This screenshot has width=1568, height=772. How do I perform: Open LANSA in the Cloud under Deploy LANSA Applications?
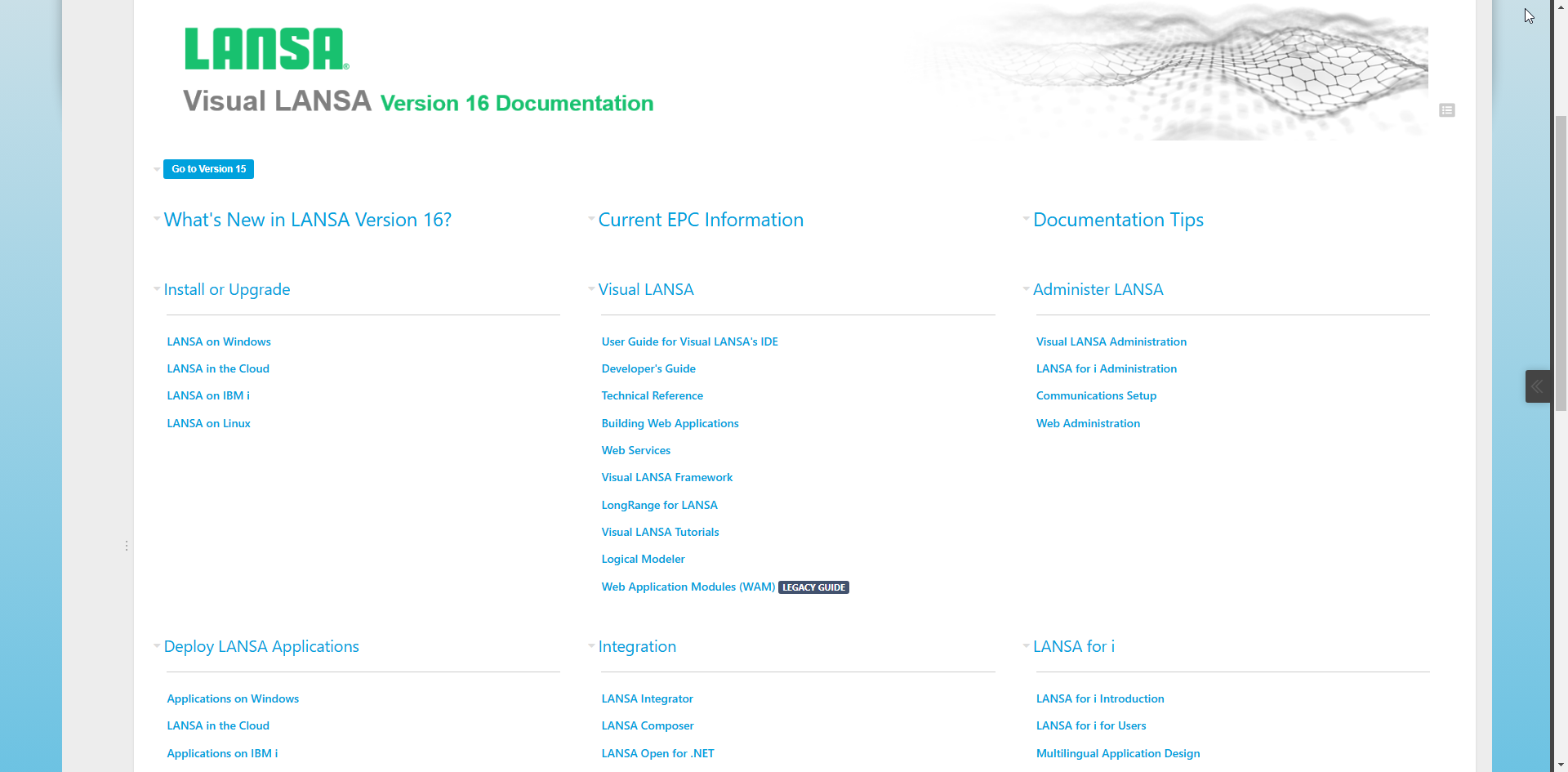(218, 725)
